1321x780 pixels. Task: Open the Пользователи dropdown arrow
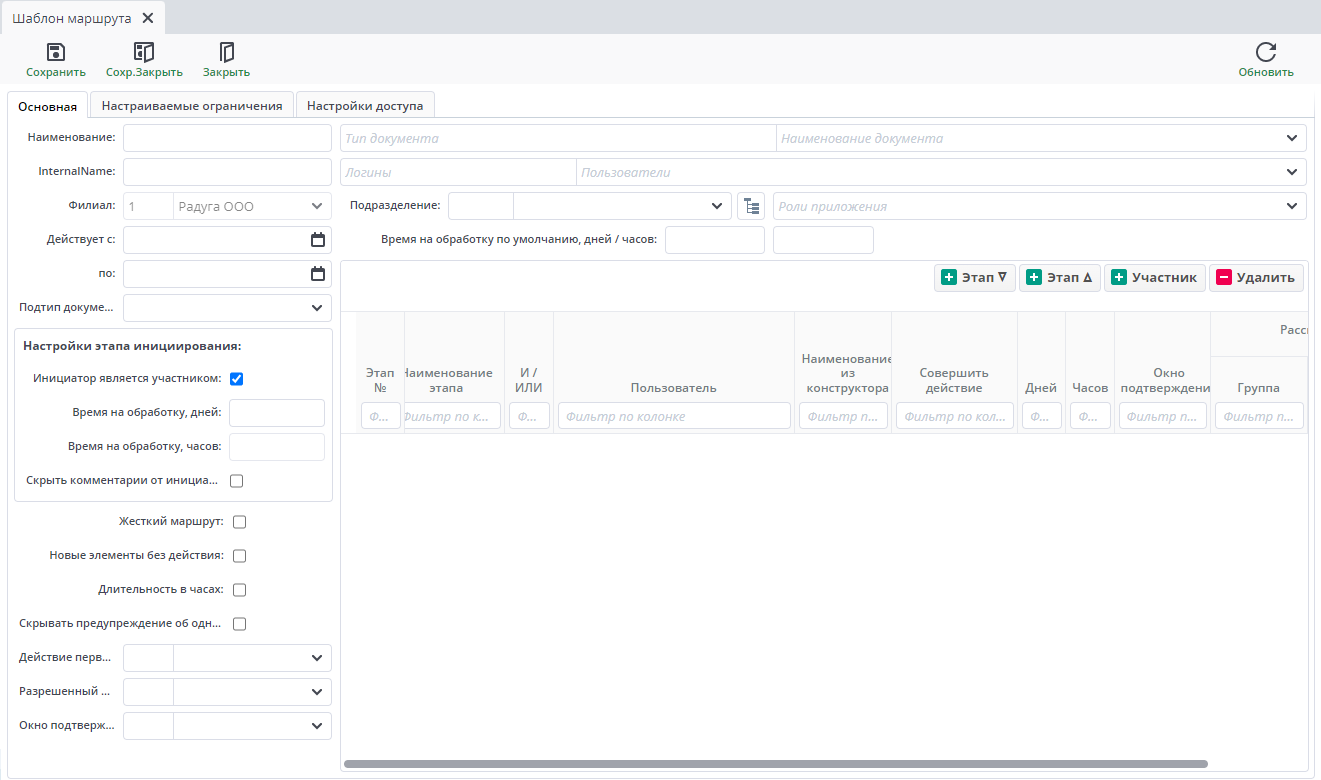click(1292, 172)
